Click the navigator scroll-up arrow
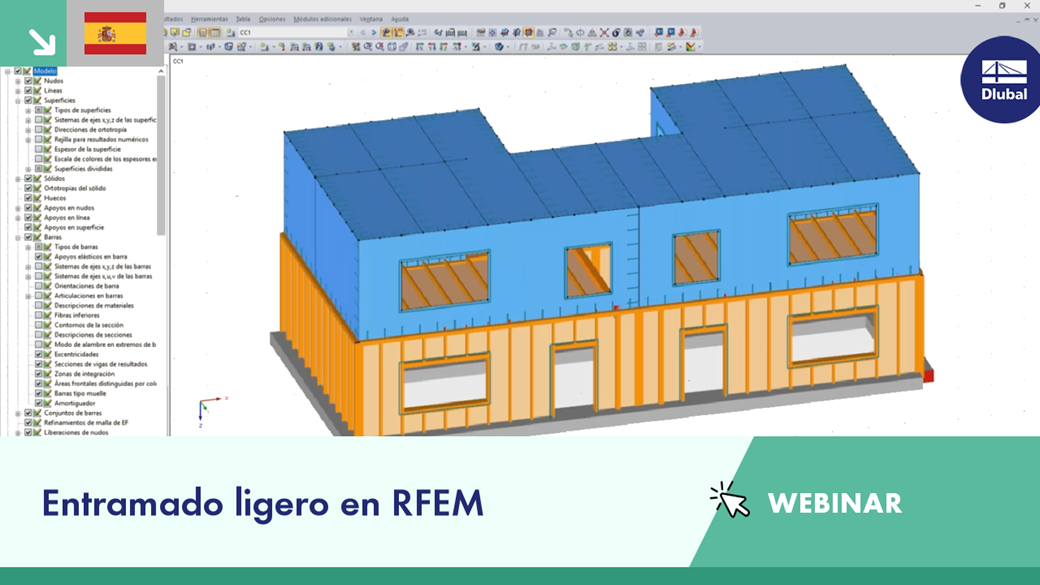This screenshot has width=1040, height=585. pos(161,71)
